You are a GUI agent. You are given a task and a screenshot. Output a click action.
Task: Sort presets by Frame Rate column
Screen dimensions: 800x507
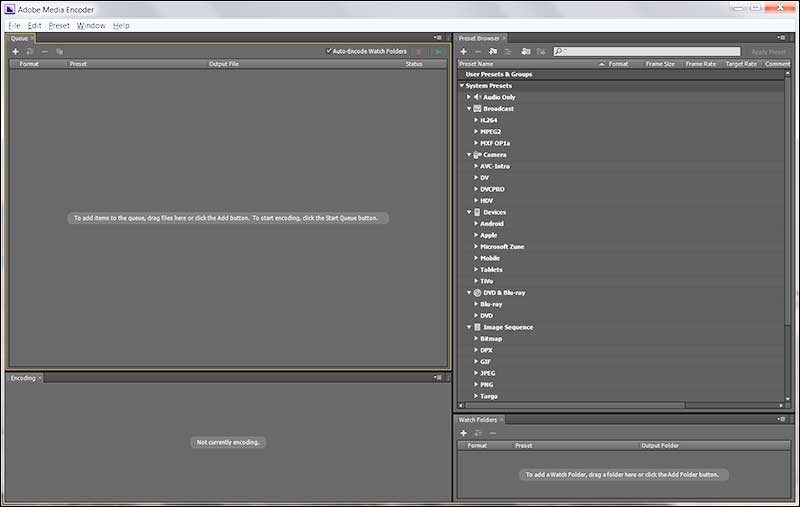click(701, 64)
